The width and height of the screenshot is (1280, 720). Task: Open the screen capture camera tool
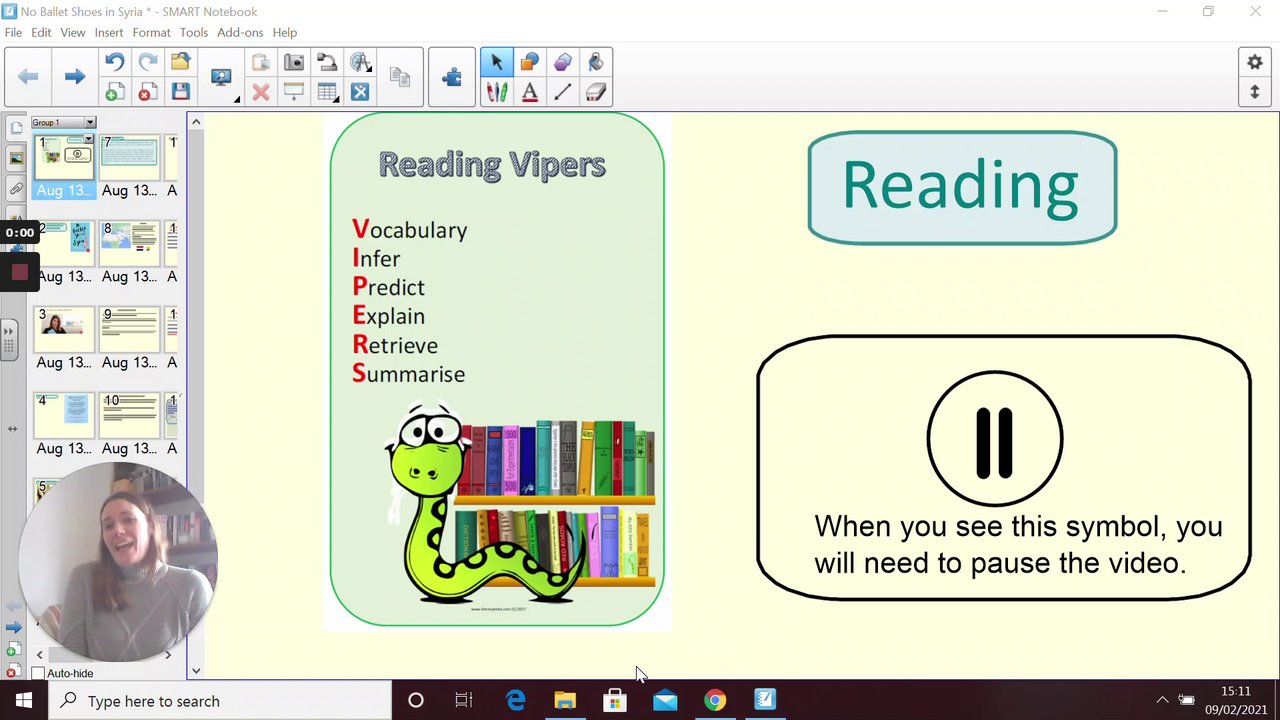click(294, 63)
